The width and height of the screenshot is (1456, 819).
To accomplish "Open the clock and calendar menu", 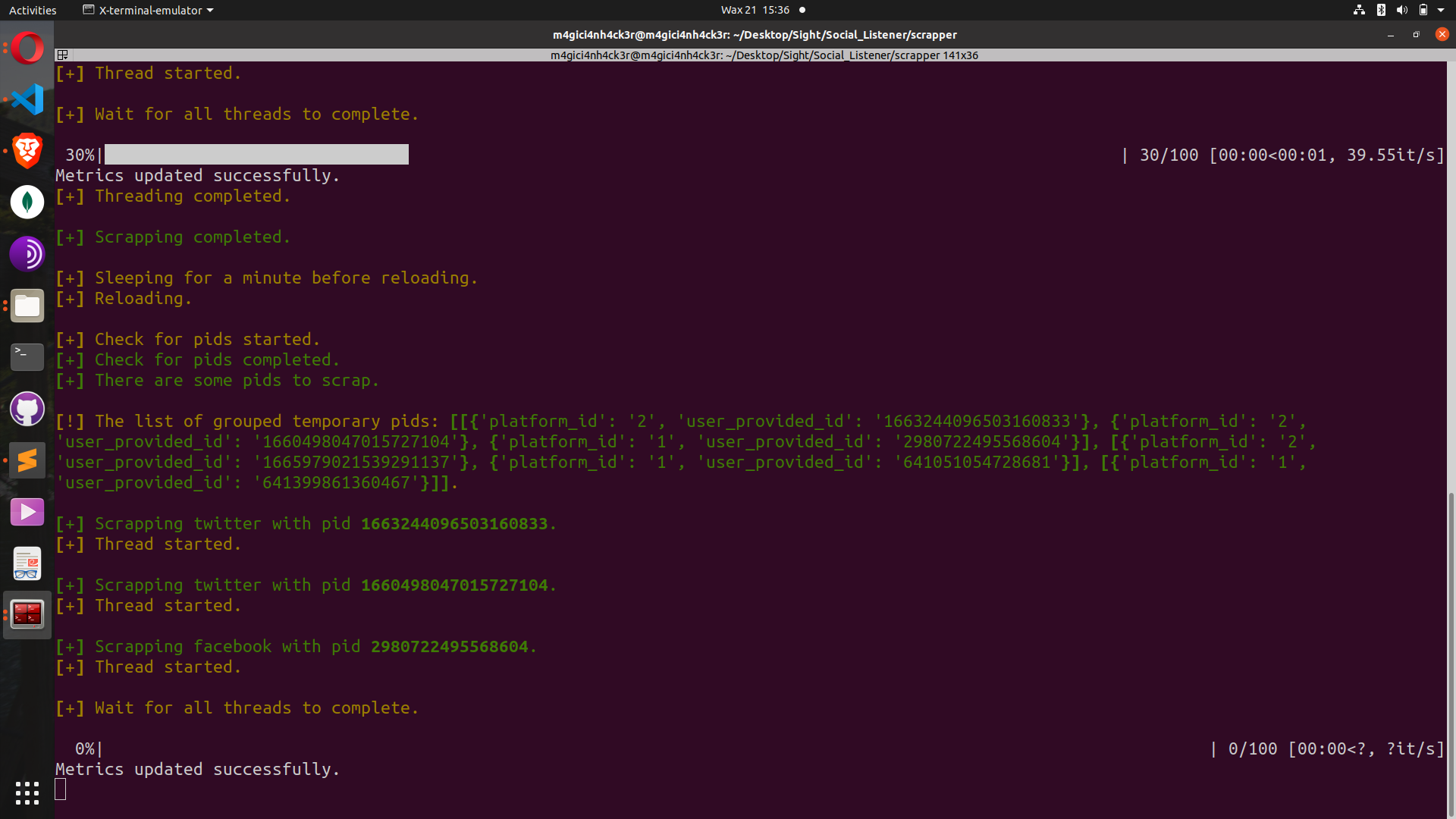I will 755,10.
